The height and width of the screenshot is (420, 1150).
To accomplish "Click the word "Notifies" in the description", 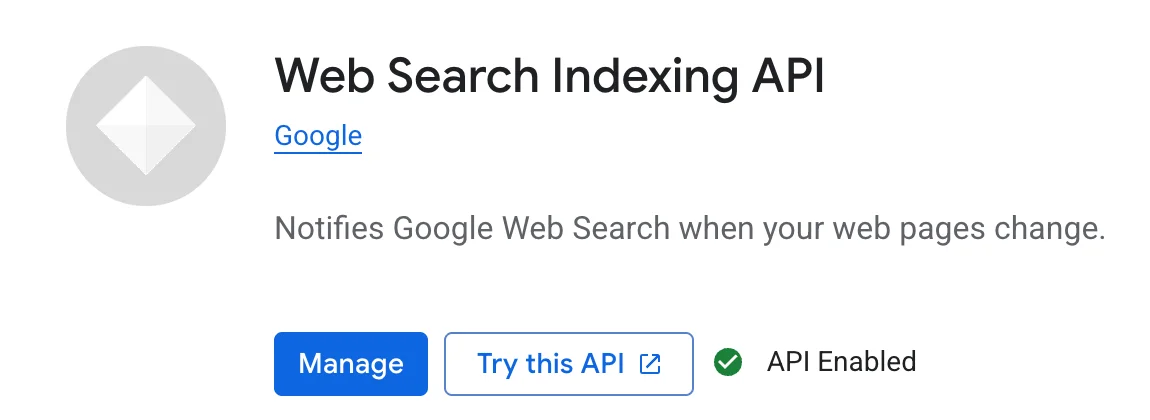I will tap(329, 229).
